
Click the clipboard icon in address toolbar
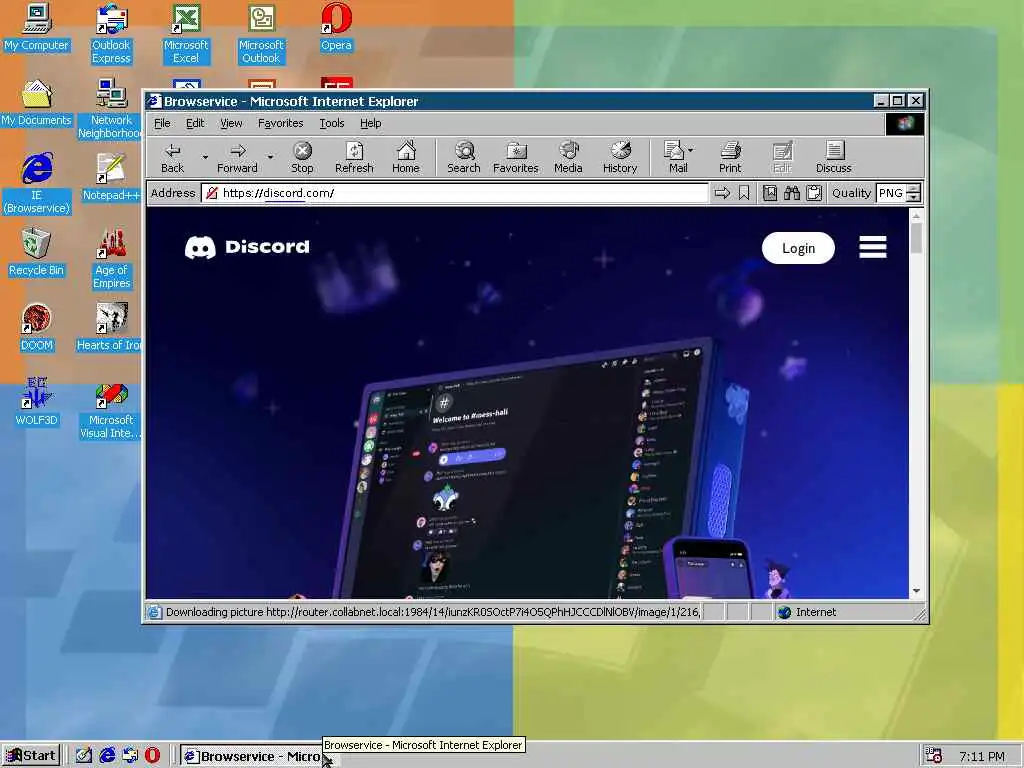pos(814,193)
